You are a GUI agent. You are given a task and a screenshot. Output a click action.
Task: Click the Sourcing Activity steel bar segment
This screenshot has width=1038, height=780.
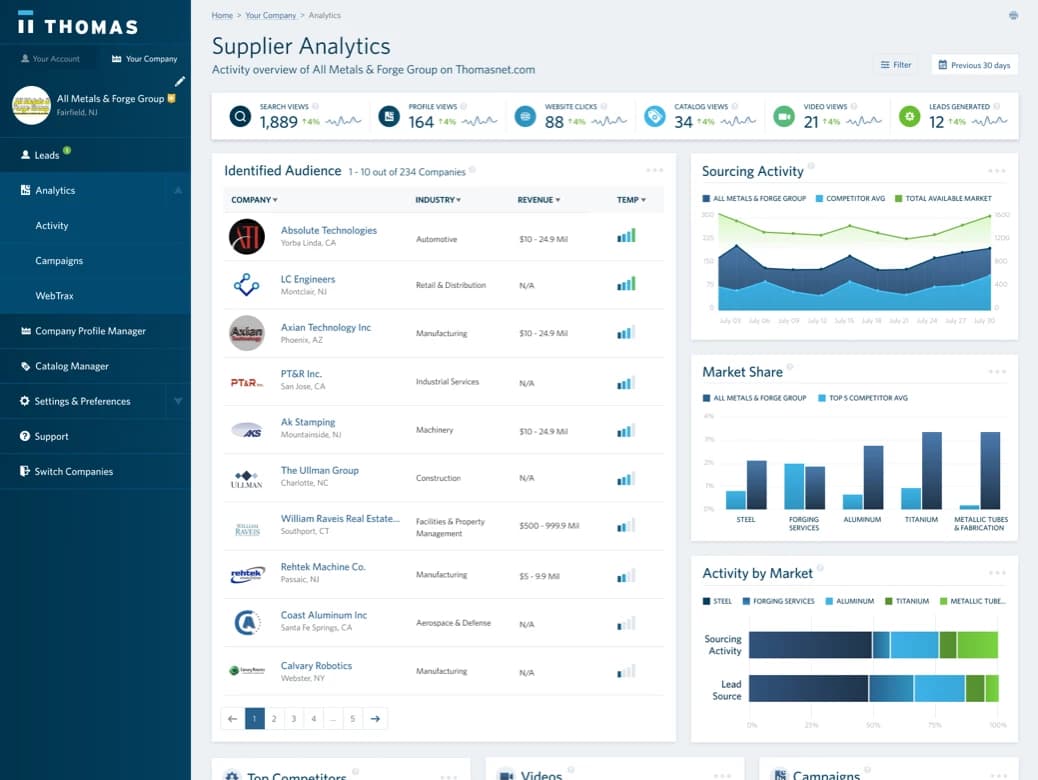[810, 645]
